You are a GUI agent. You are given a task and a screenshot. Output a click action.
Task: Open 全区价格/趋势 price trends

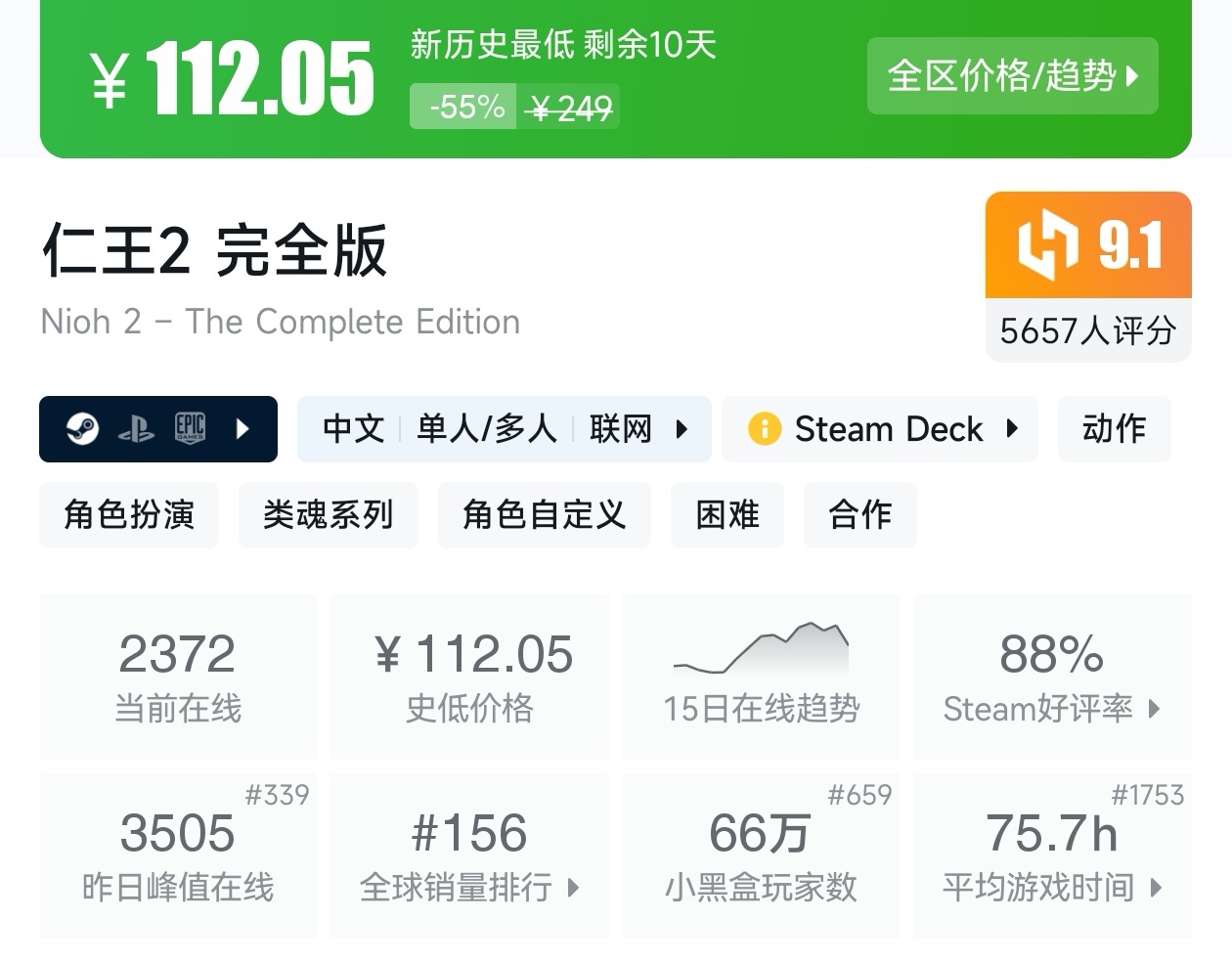[x=1012, y=75]
